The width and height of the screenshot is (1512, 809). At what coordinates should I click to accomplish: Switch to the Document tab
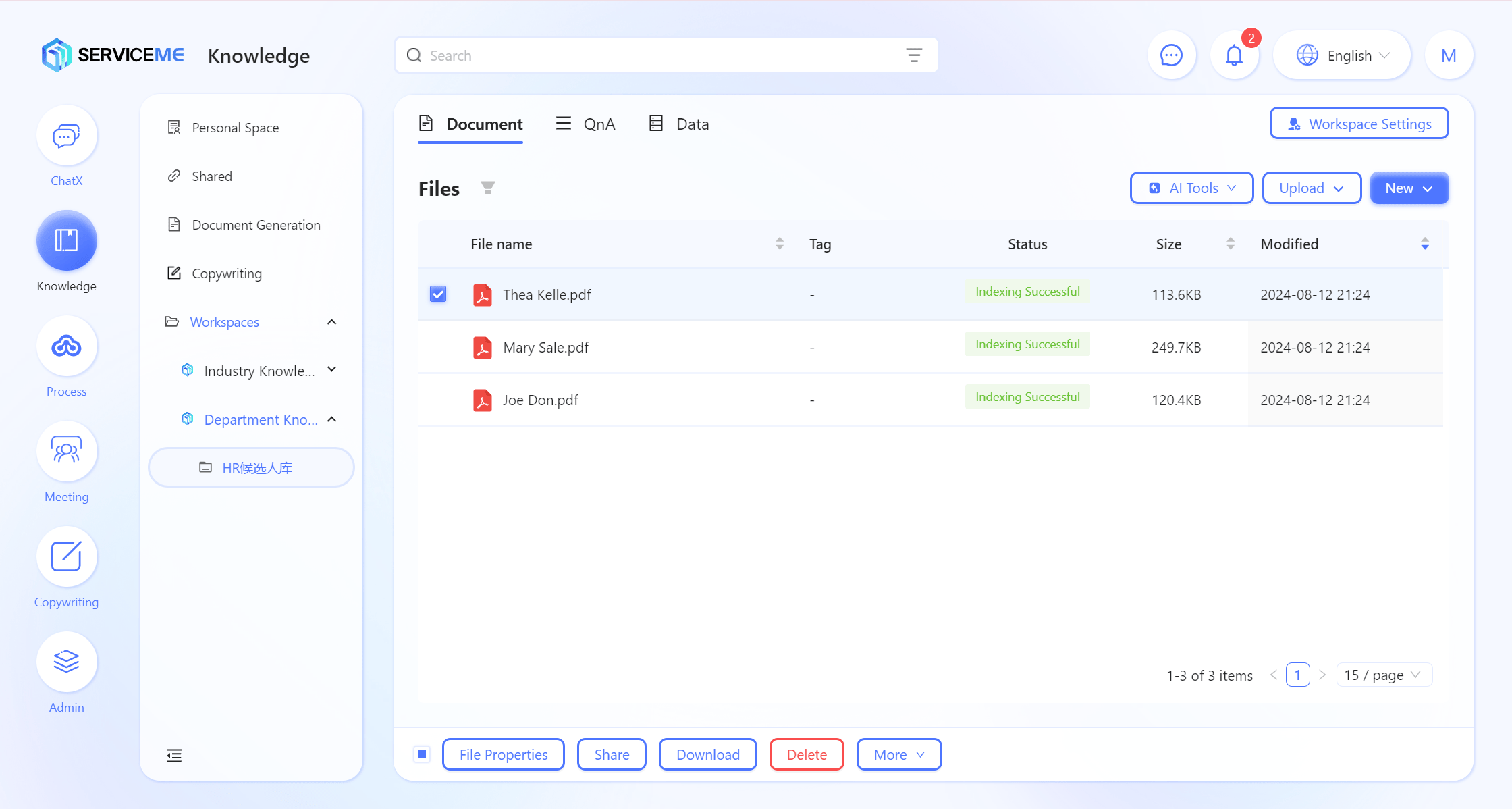(x=470, y=124)
